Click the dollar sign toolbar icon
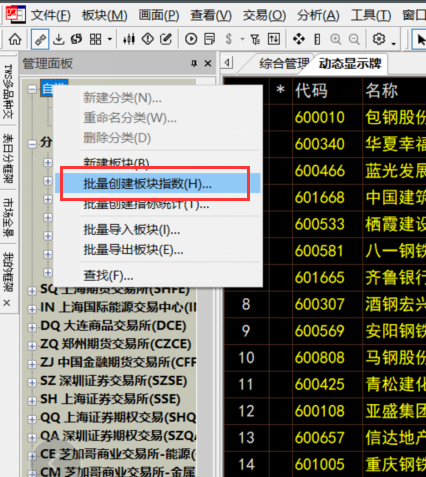The height and width of the screenshot is (477, 426). click(x=228, y=39)
